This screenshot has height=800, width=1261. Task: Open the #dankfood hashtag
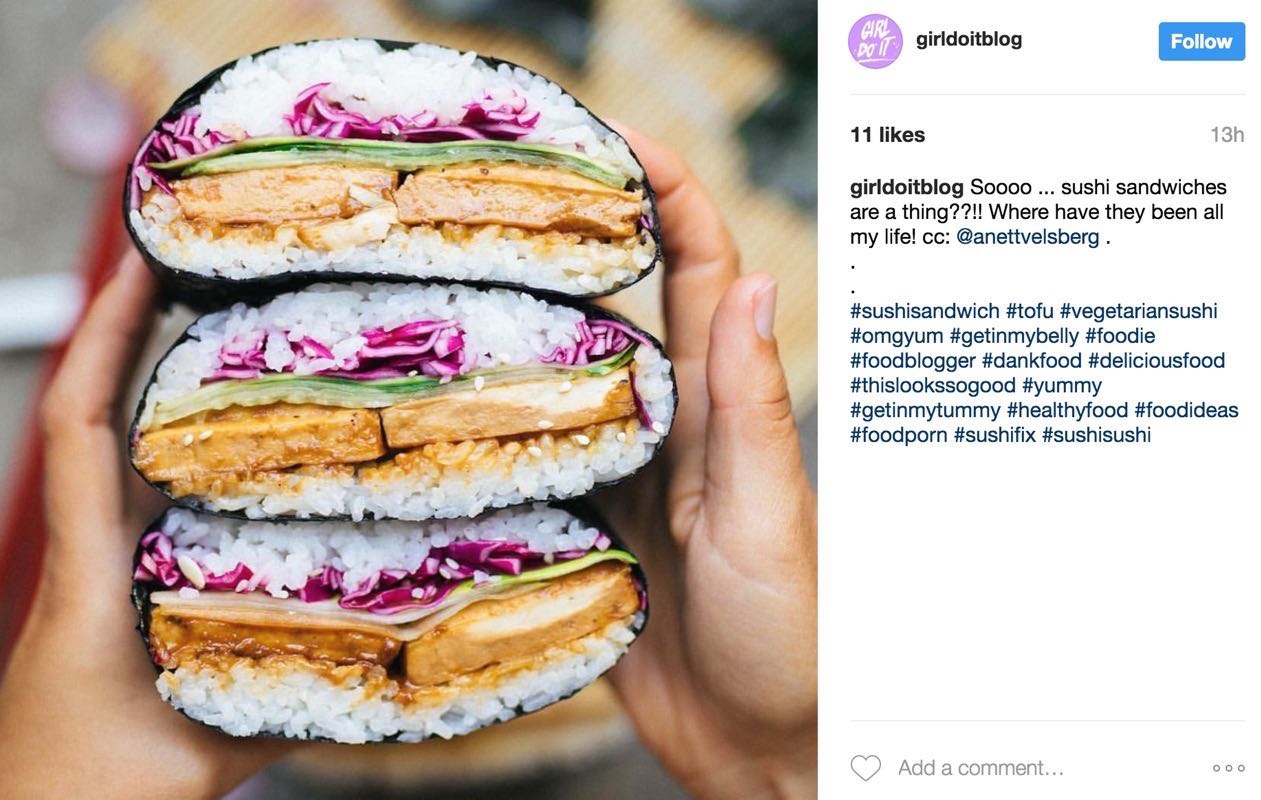(1032, 361)
